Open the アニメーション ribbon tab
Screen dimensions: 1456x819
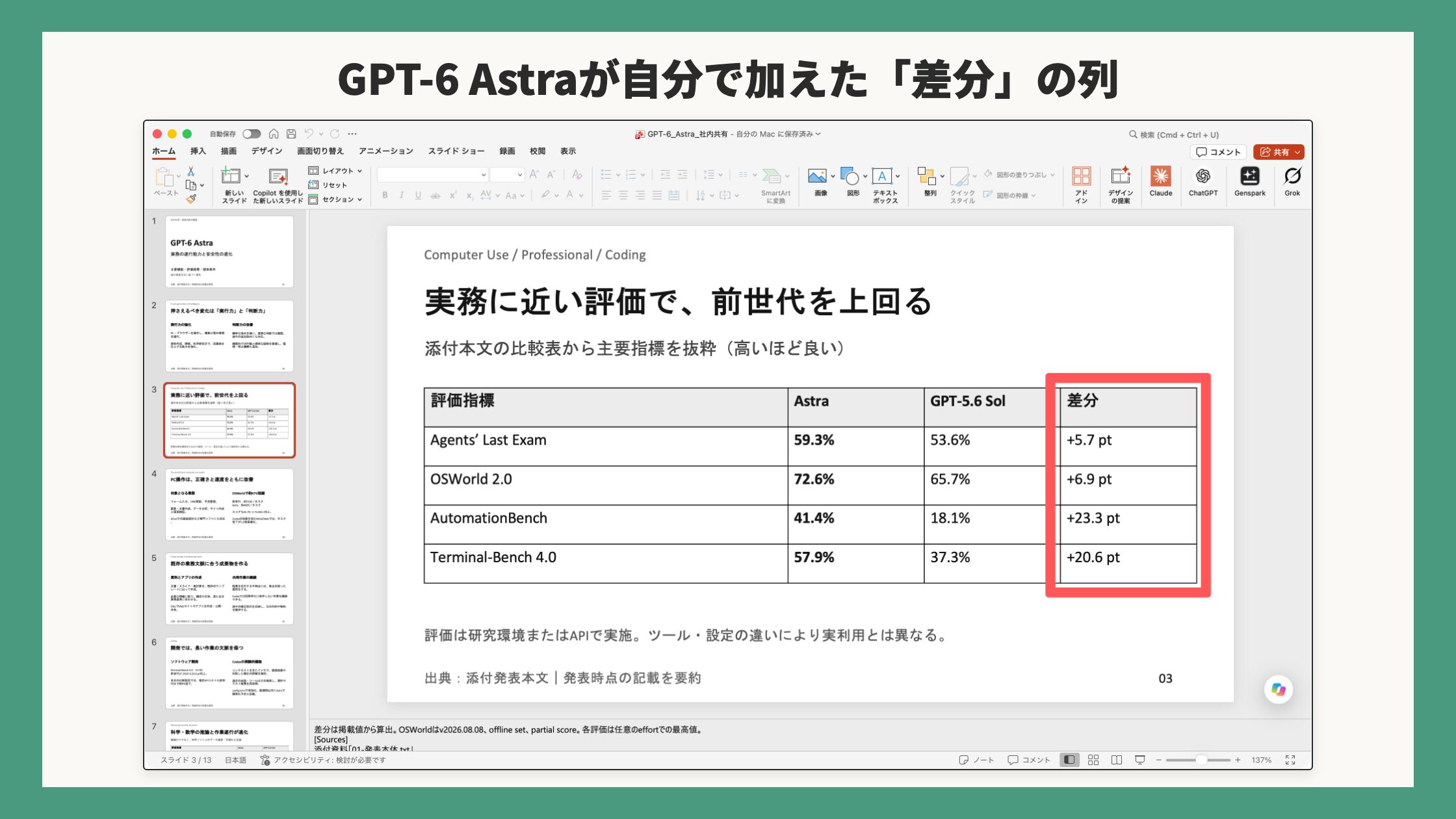[386, 151]
